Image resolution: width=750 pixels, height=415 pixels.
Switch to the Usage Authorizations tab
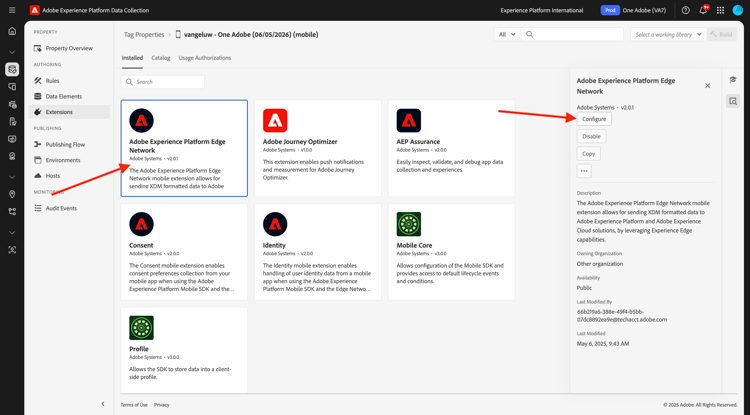(x=205, y=58)
